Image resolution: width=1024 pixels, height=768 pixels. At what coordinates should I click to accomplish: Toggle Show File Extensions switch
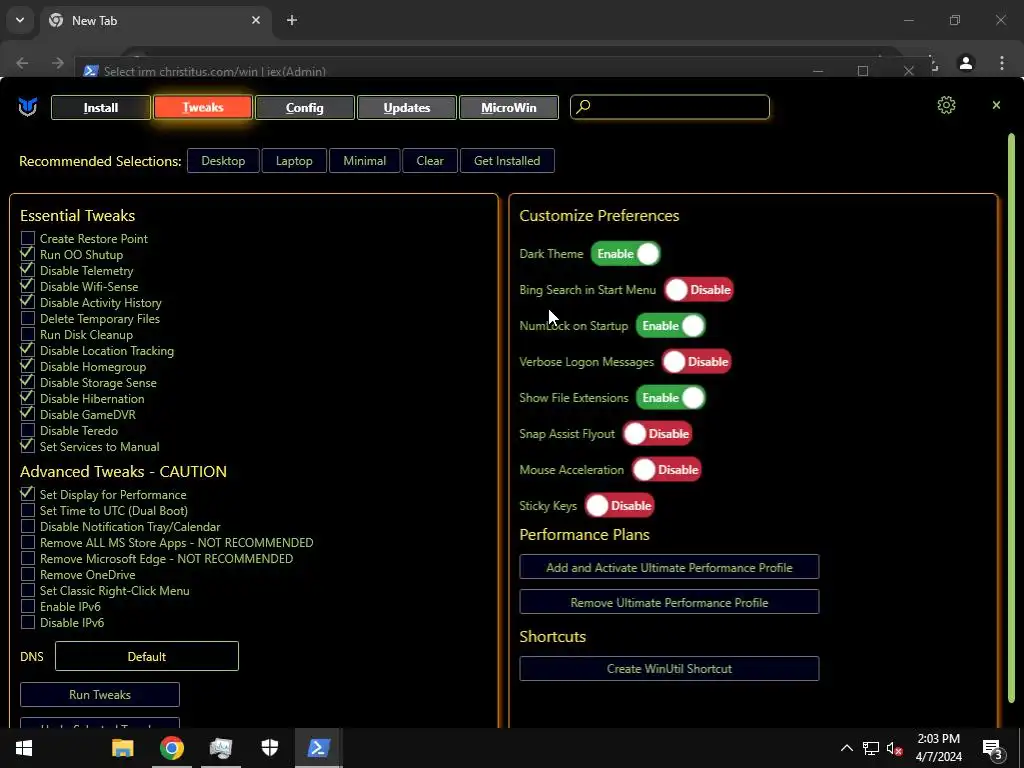(671, 397)
